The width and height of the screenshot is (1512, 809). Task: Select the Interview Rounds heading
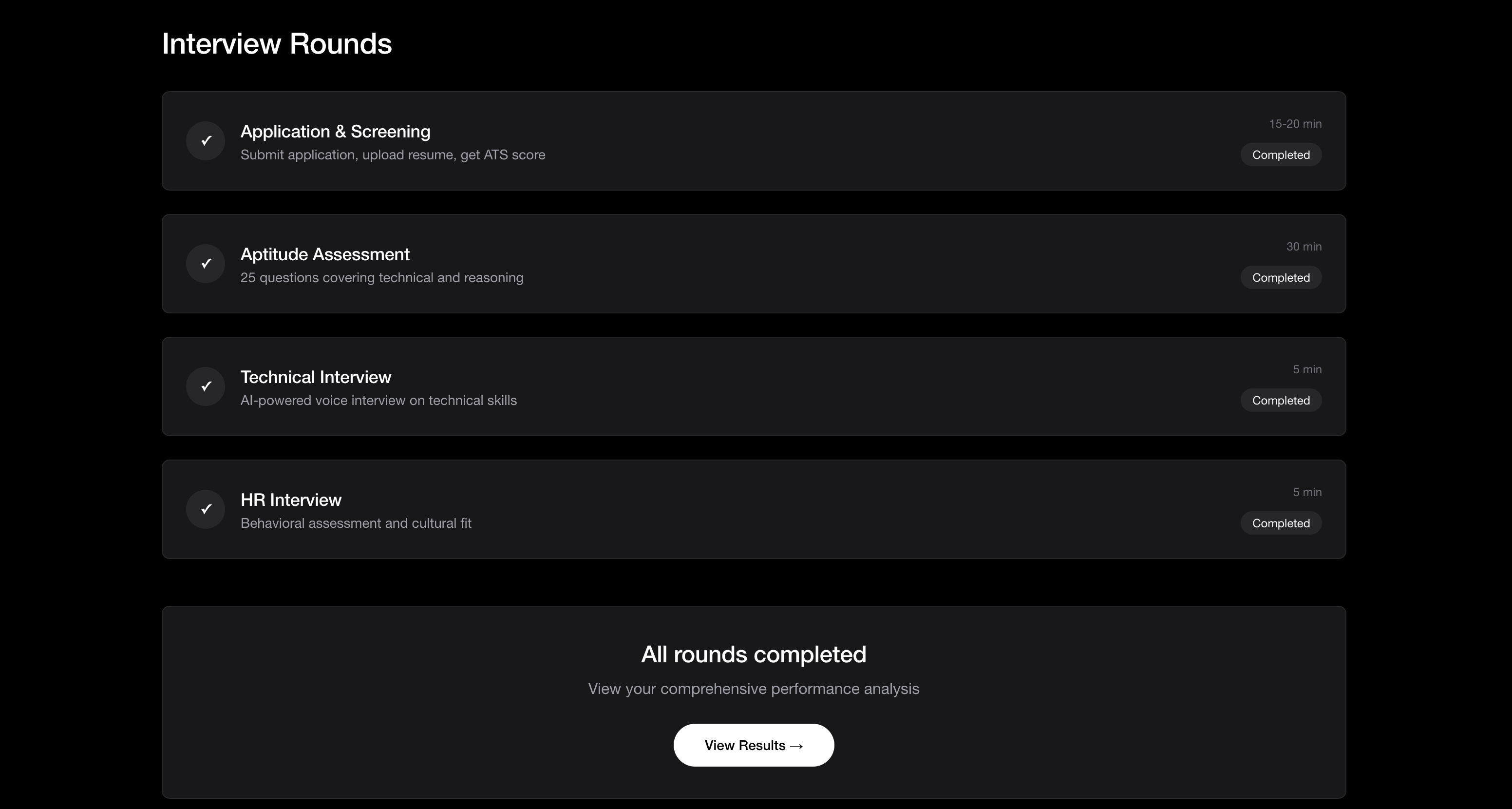pos(277,42)
